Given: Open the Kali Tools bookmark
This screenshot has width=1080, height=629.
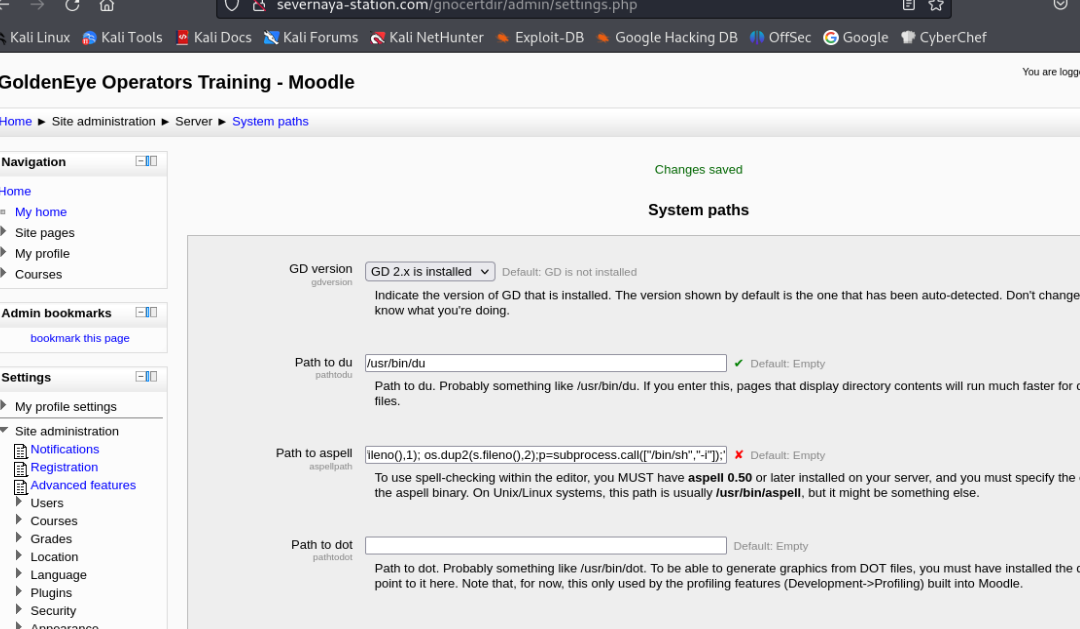Looking at the screenshot, I should 122,38.
